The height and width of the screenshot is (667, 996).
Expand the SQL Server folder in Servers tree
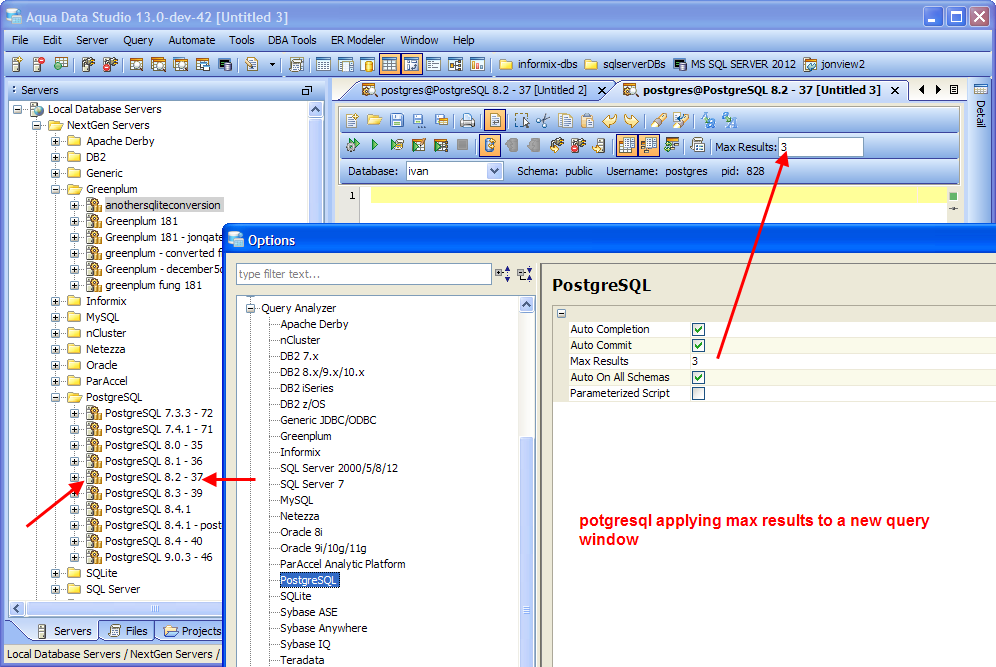click(55, 590)
